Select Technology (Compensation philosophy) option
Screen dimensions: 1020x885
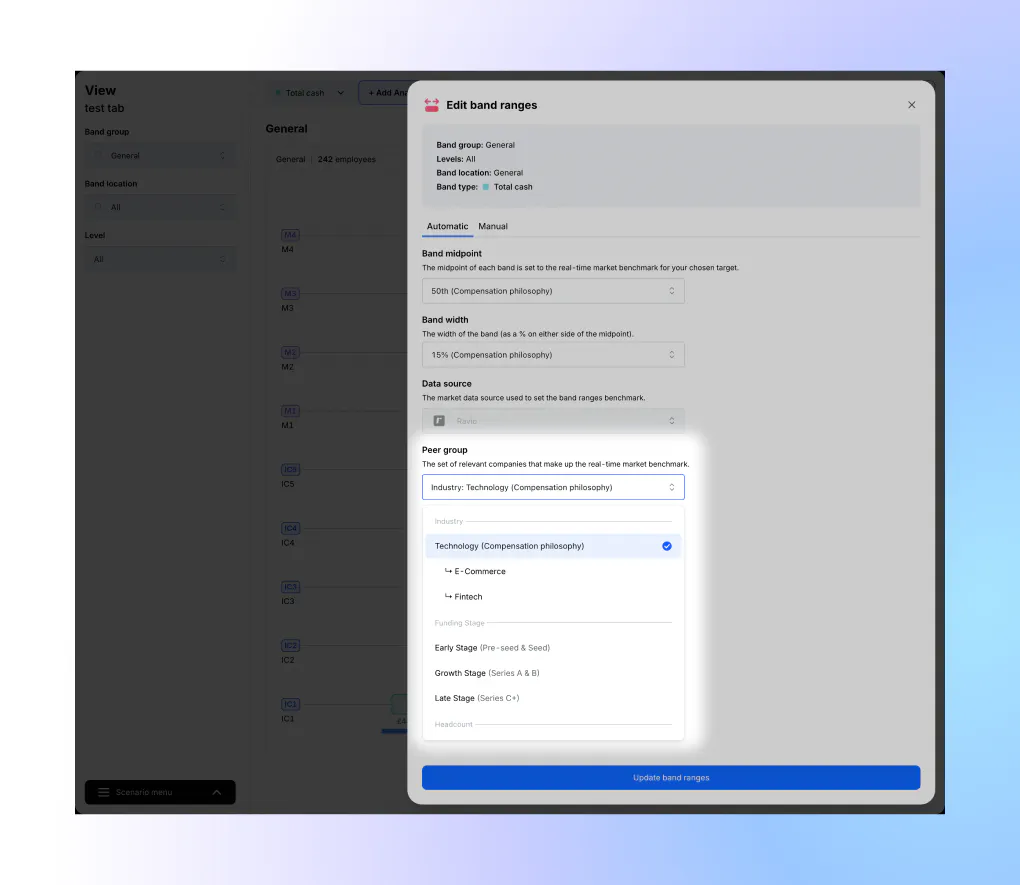coord(553,546)
